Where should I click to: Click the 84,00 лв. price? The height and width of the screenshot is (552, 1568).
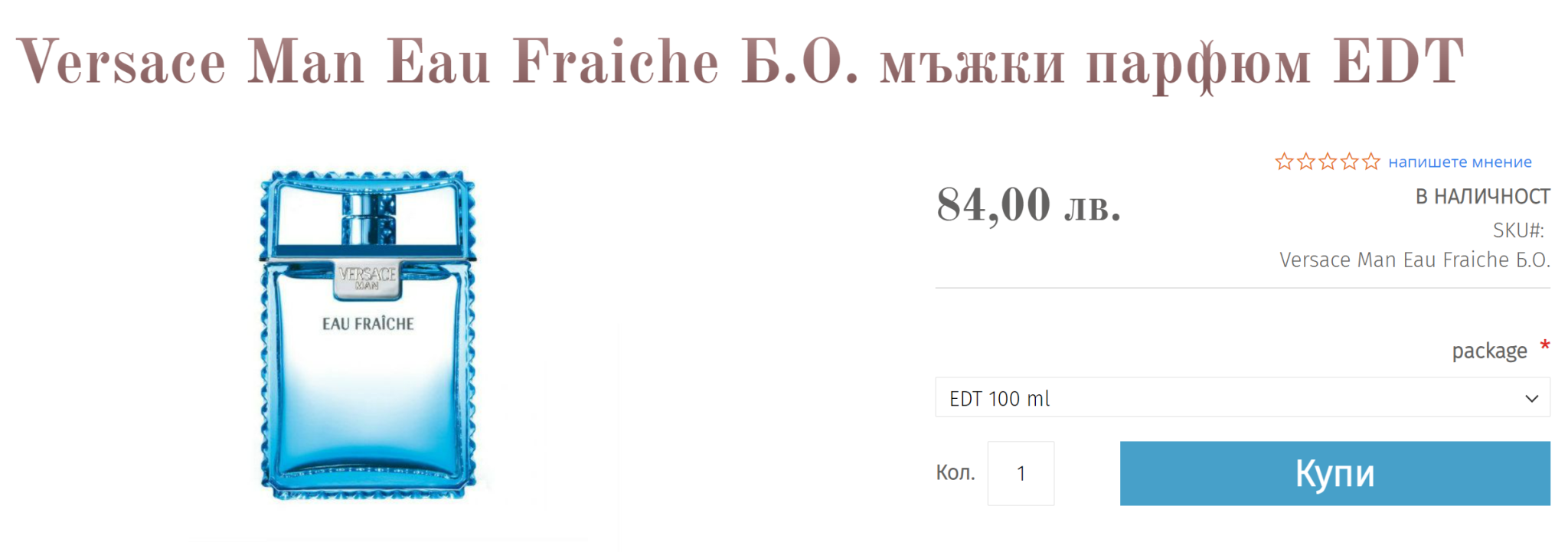pos(1027,205)
